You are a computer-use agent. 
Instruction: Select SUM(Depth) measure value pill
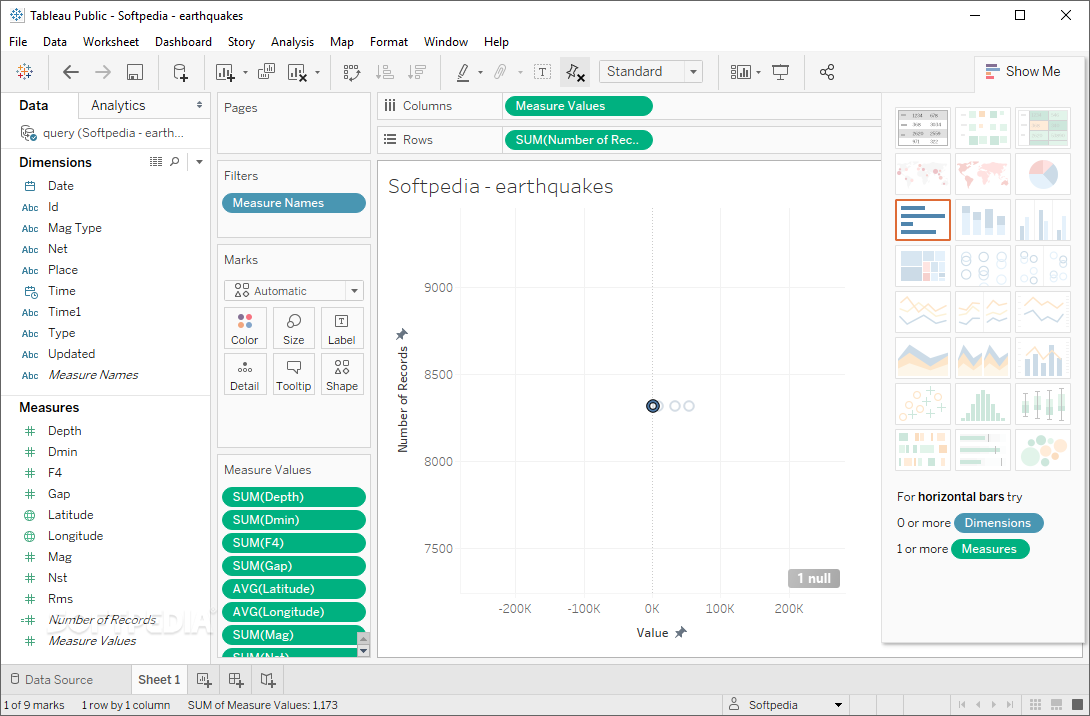pos(293,497)
